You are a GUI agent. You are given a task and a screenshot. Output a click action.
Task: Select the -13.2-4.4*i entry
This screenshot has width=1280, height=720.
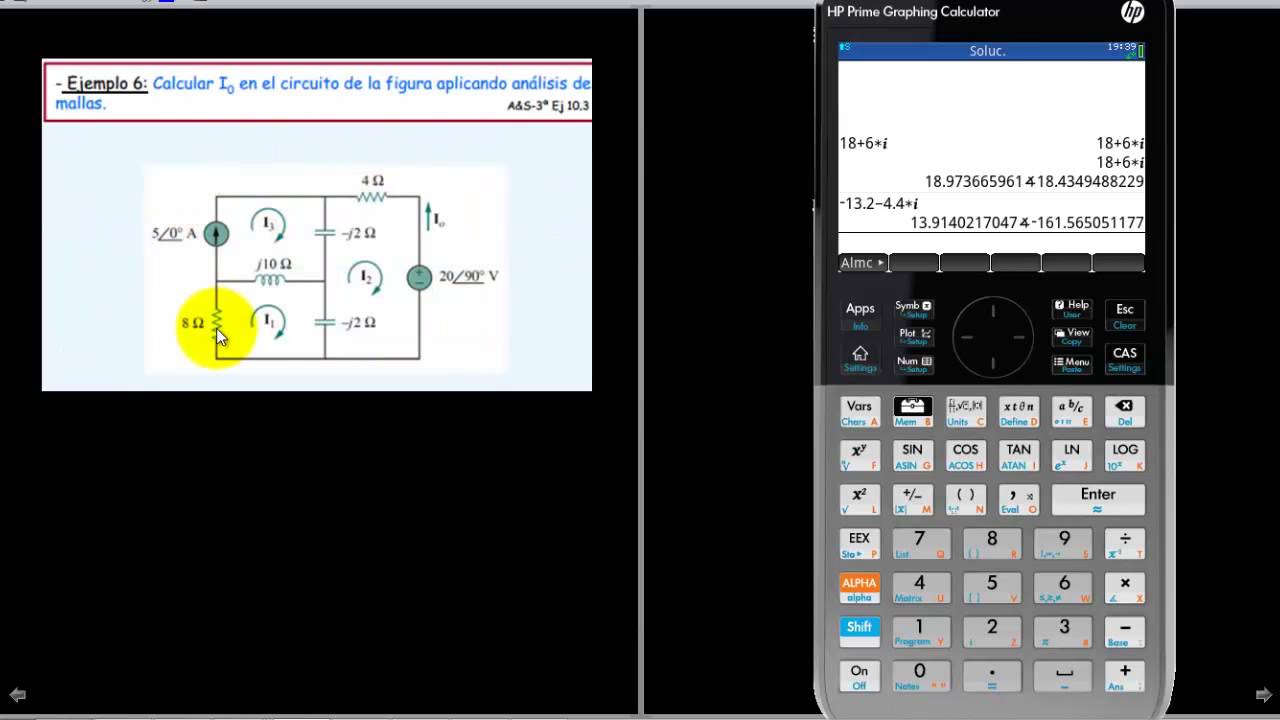coord(879,204)
